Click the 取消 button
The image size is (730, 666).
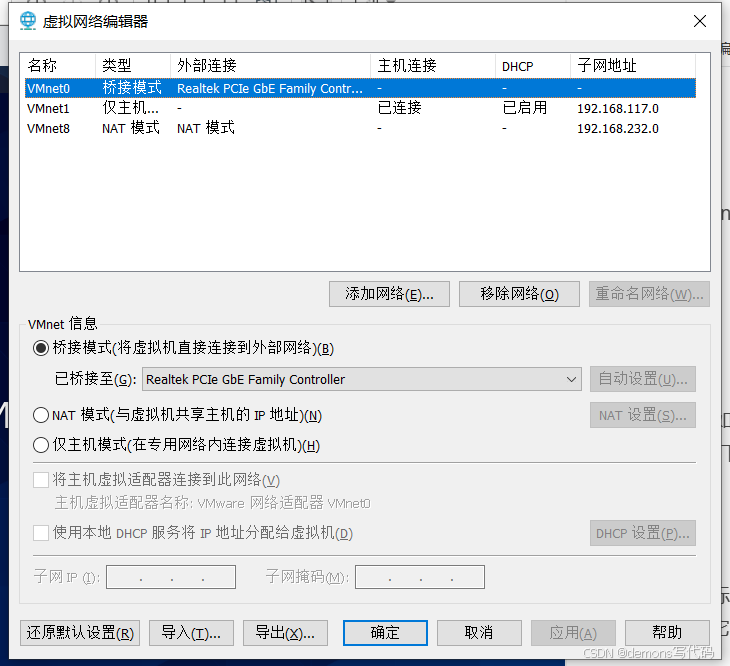pyautogui.click(x=479, y=633)
